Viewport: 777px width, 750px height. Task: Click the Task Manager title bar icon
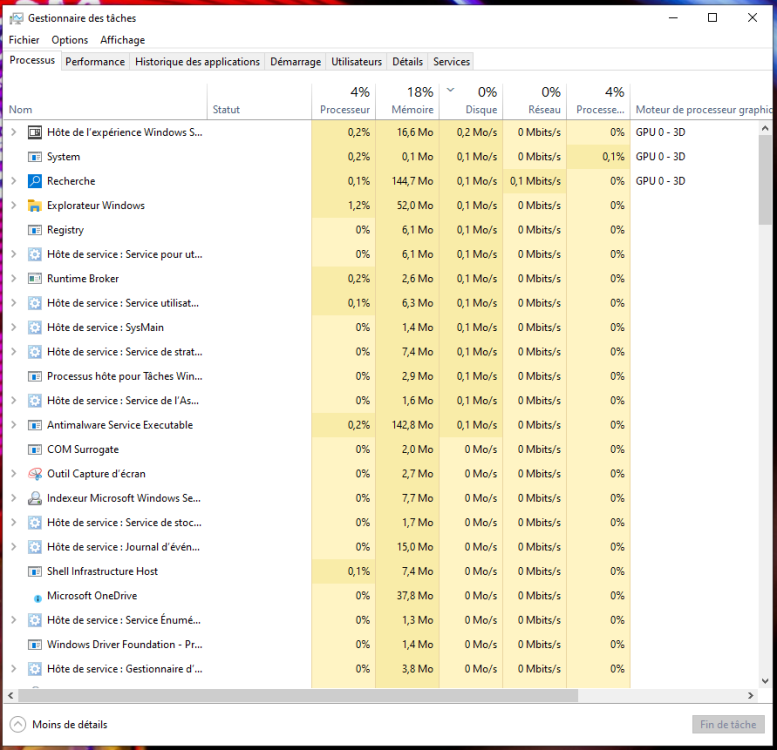coord(16,18)
